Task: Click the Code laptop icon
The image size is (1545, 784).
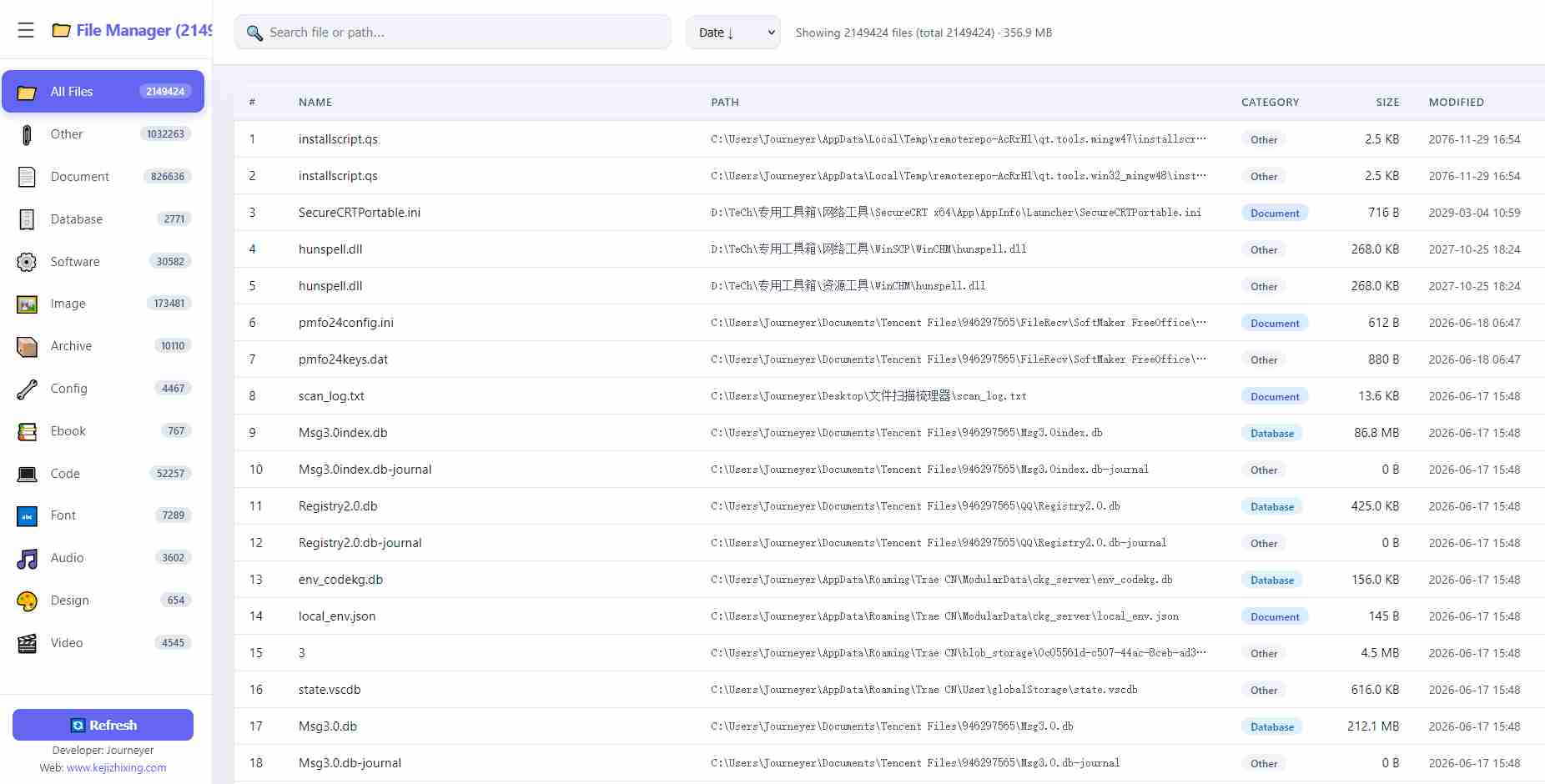Action: pos(27,474)
